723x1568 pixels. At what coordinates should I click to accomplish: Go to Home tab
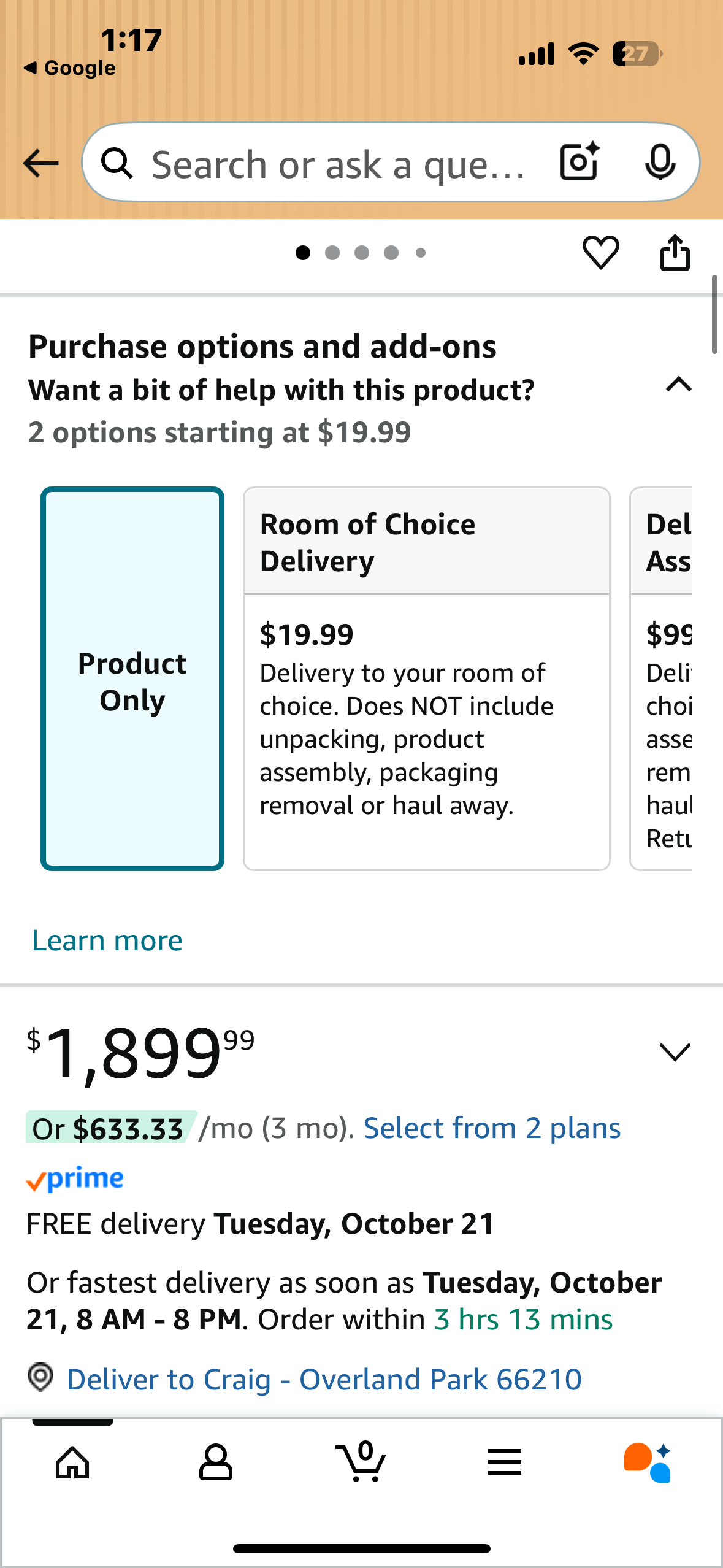pos(72,1462)
